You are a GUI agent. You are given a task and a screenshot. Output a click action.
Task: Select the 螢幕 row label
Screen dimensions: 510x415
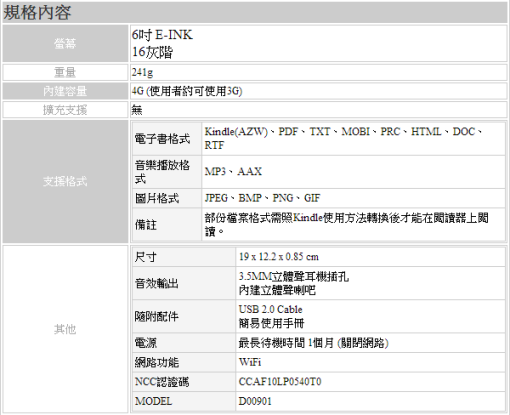[65, 43]
